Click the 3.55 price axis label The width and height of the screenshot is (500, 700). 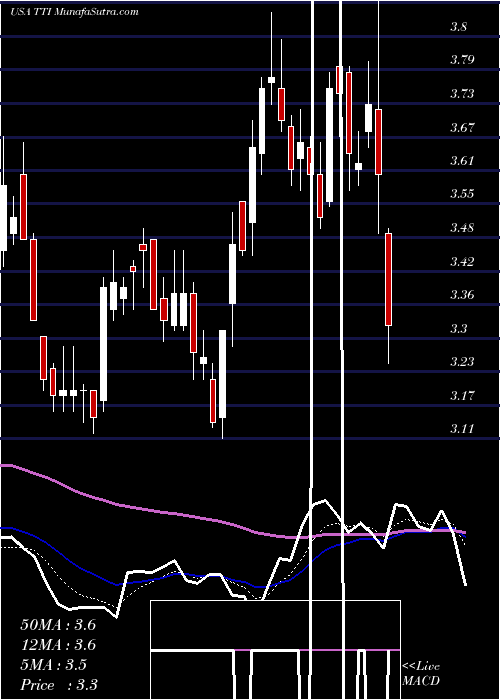(x=462, y=194)
